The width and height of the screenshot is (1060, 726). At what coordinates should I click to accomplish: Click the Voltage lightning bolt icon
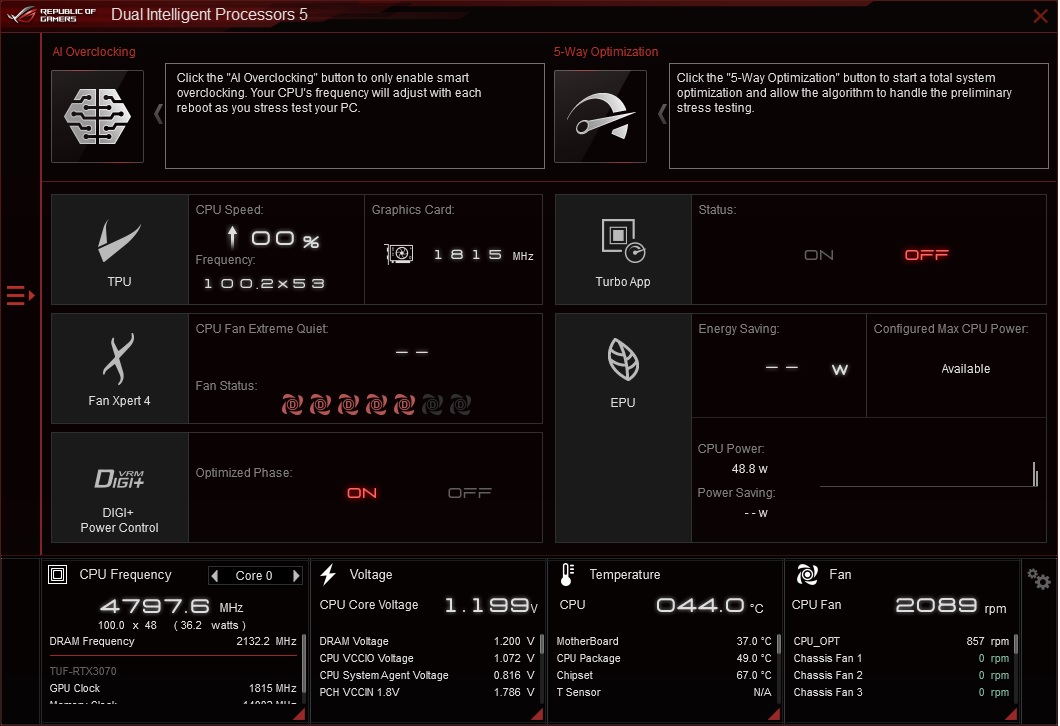tap(329, 575)
